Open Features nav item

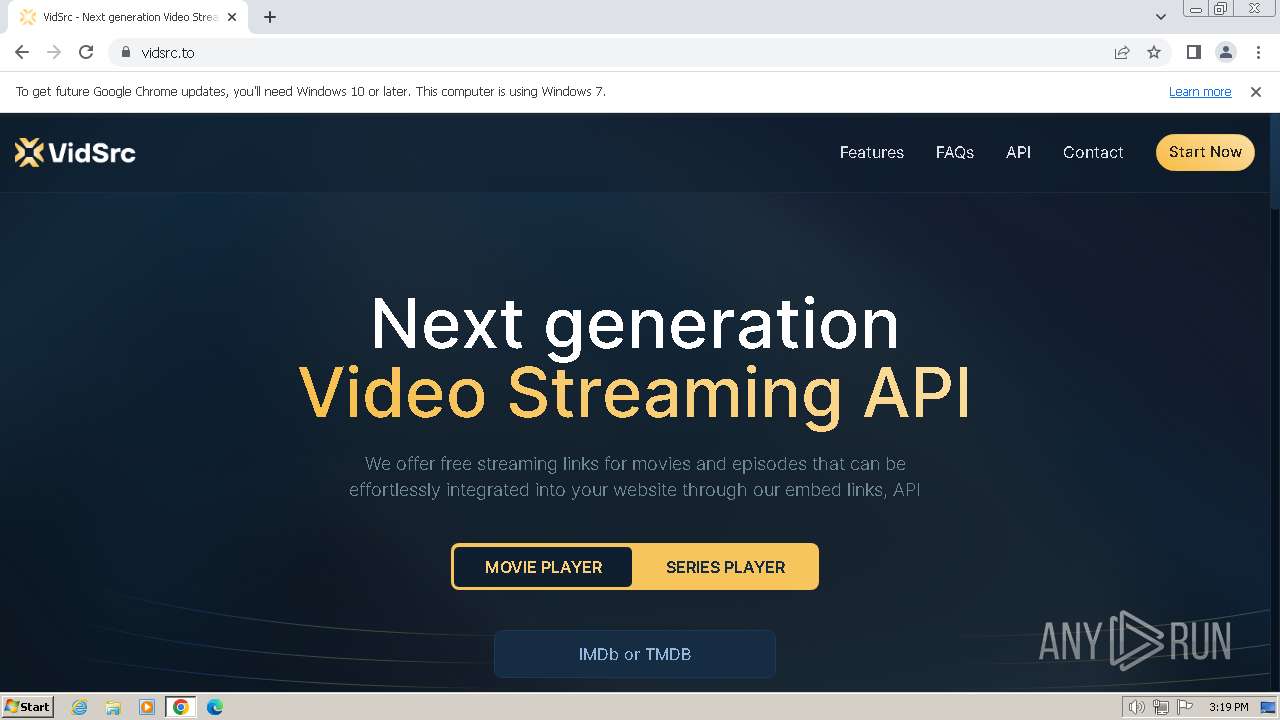pyautogui.click(x=871, y=152)
